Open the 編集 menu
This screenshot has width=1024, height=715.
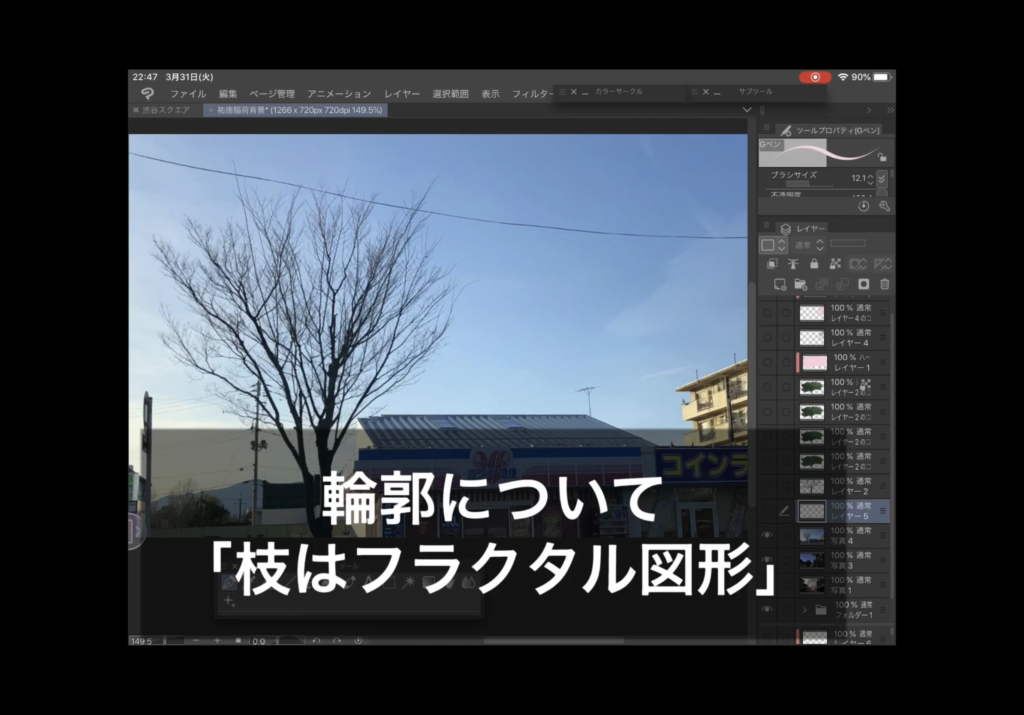(228, 94)
